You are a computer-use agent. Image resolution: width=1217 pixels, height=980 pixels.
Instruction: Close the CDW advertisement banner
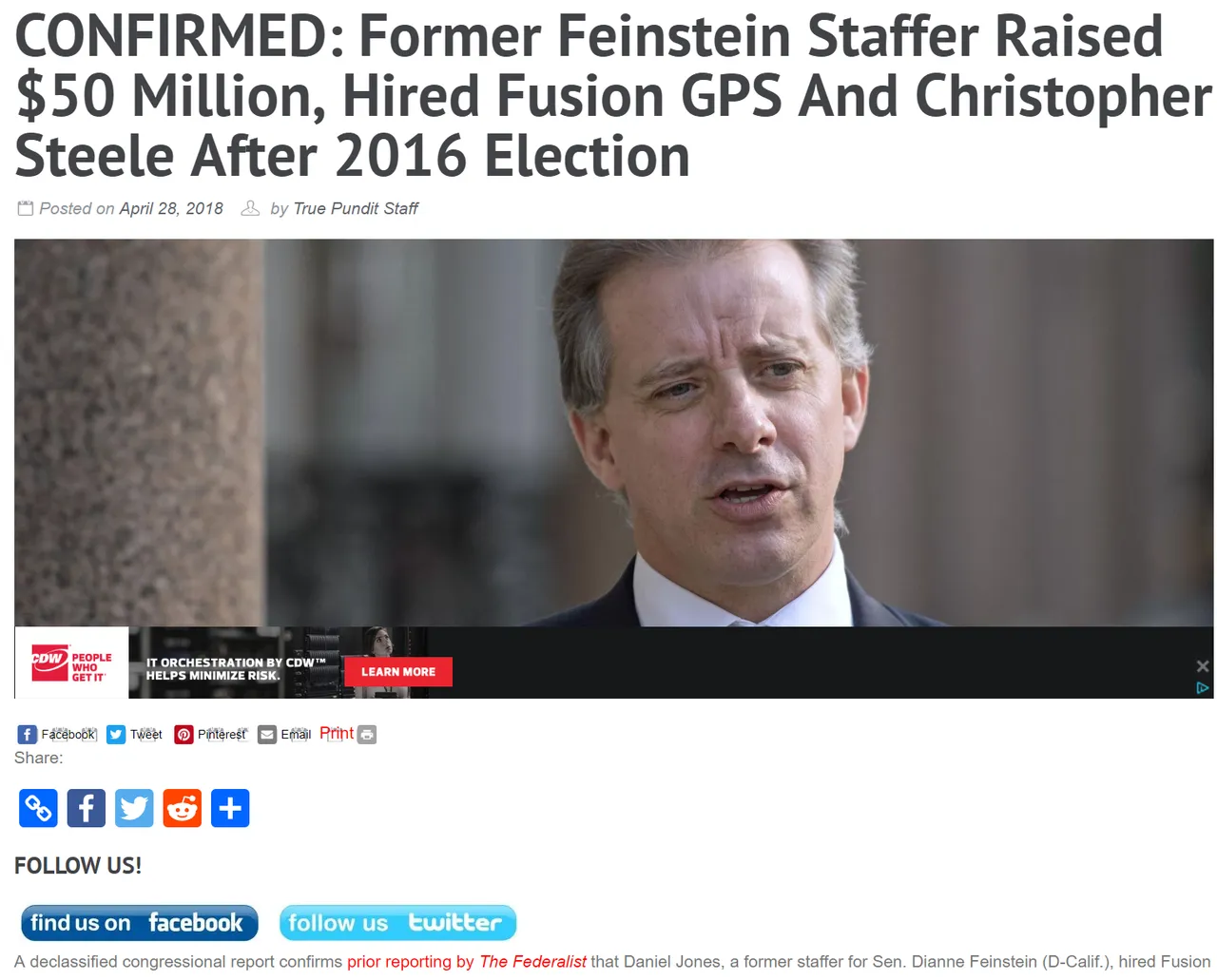1203,666
